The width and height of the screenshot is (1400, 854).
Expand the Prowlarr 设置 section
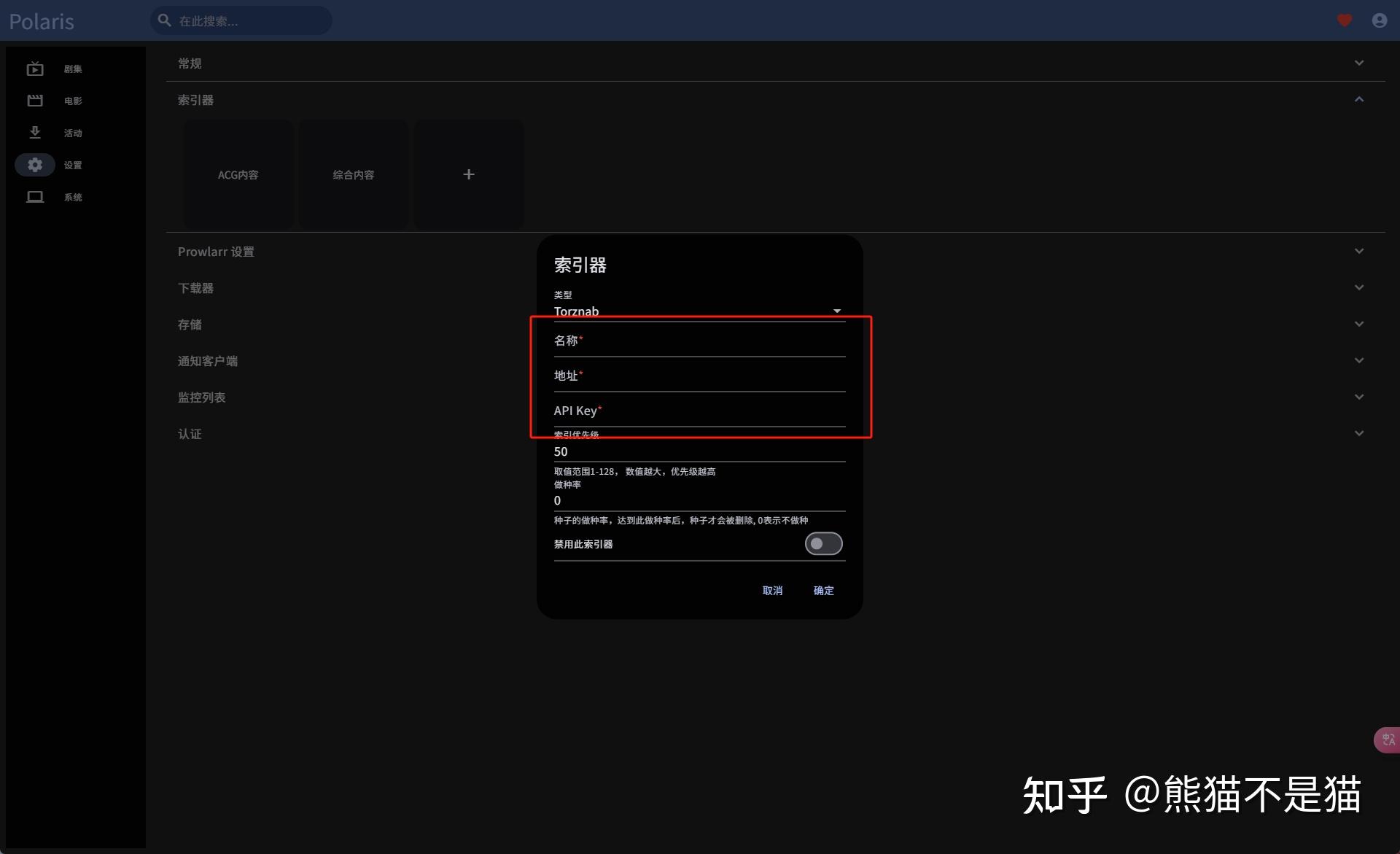[x=1359, y=251]
